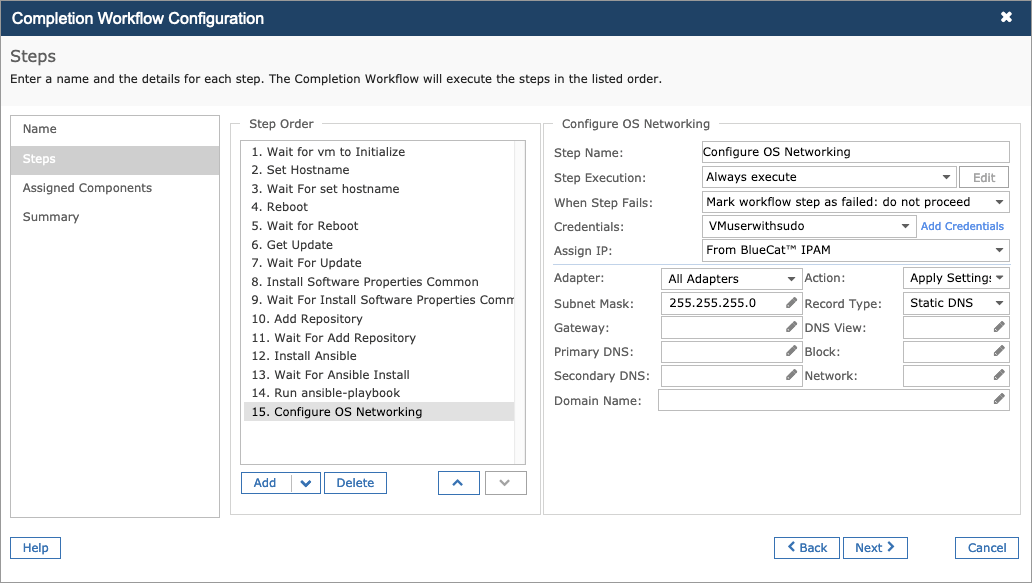
Task: Select step "8. Install Software Properties Common"
Action: pos(379,282)
